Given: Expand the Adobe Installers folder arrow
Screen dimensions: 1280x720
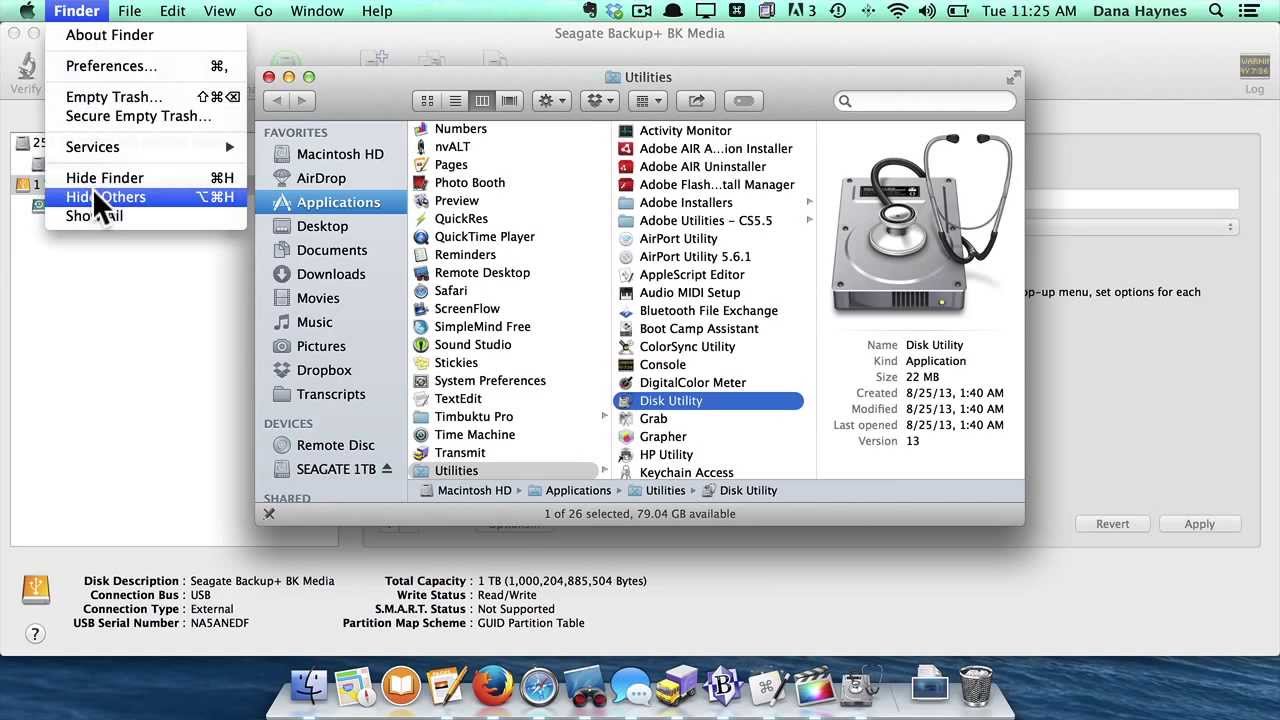Looking at the screenshot, I should click(x=809, y=203).
